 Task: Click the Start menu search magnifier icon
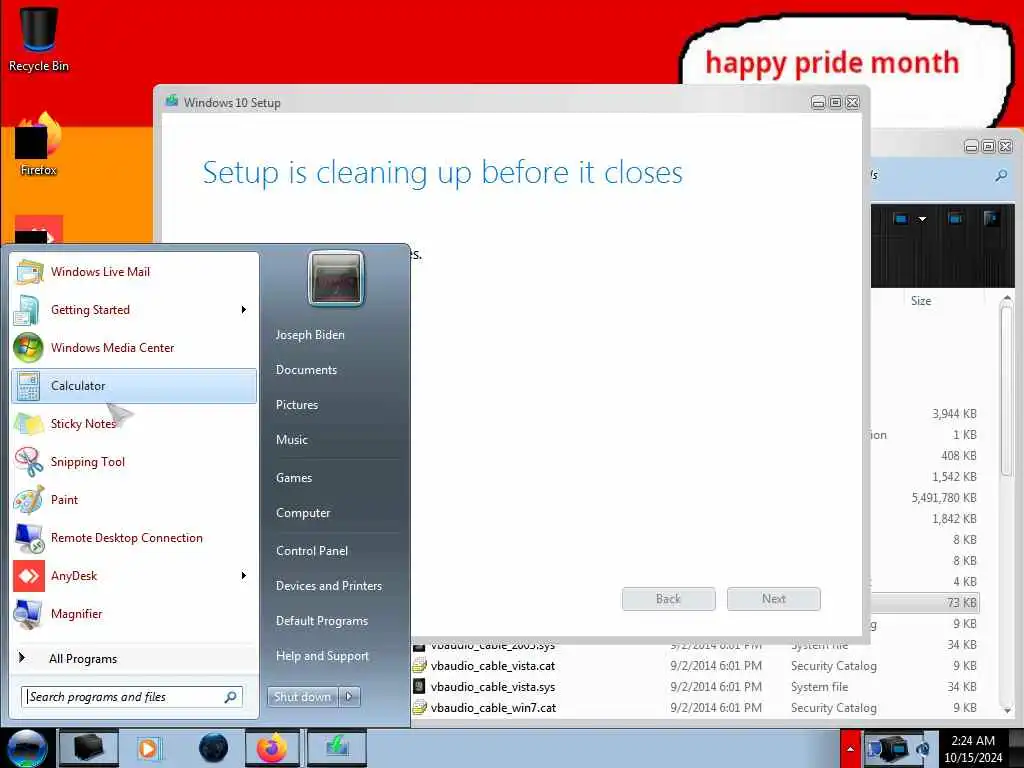231,697
